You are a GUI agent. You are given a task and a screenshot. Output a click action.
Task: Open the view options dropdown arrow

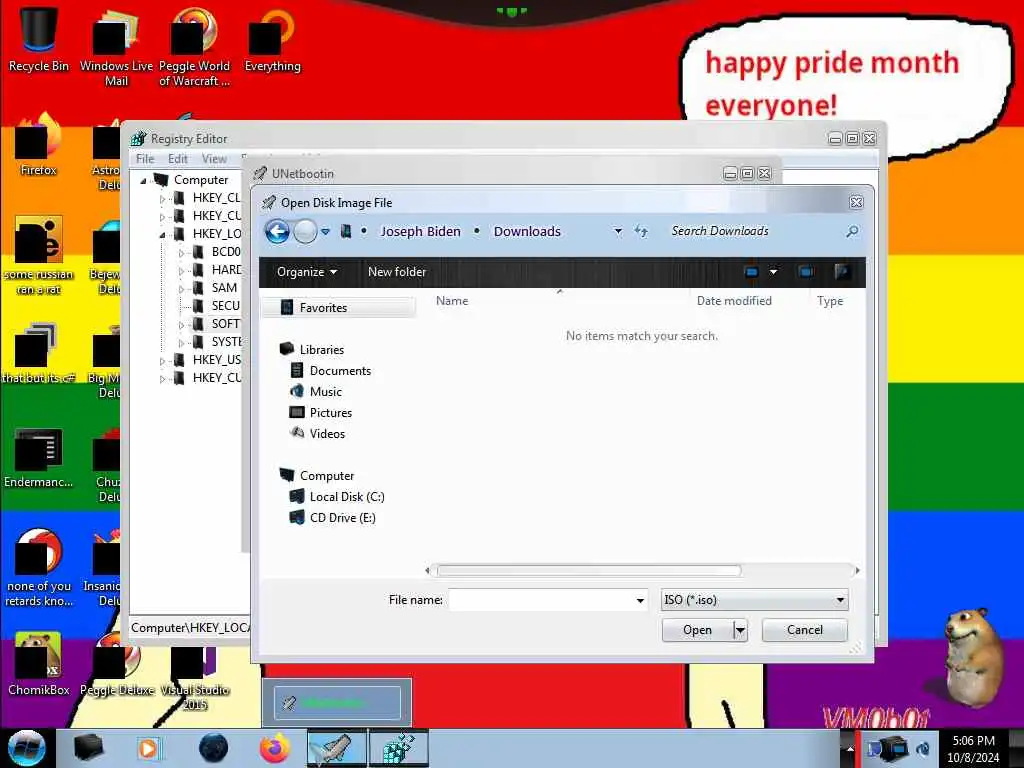pyautogui.click(x=773, y=272)
